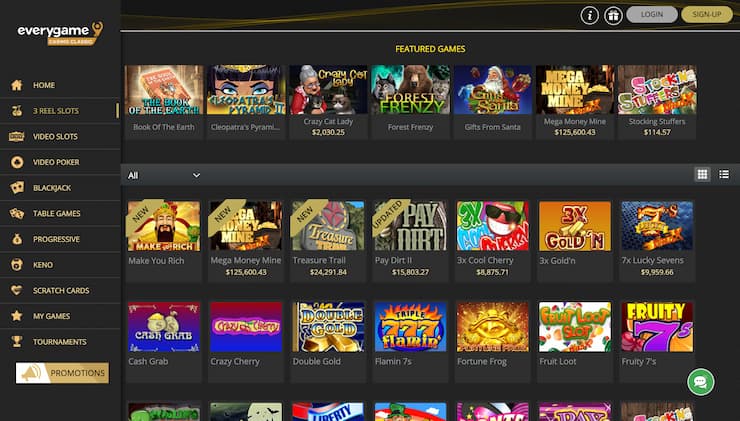Click the SIGN-UP button
The width and height of the screenshot is (740, 421).
706,15
